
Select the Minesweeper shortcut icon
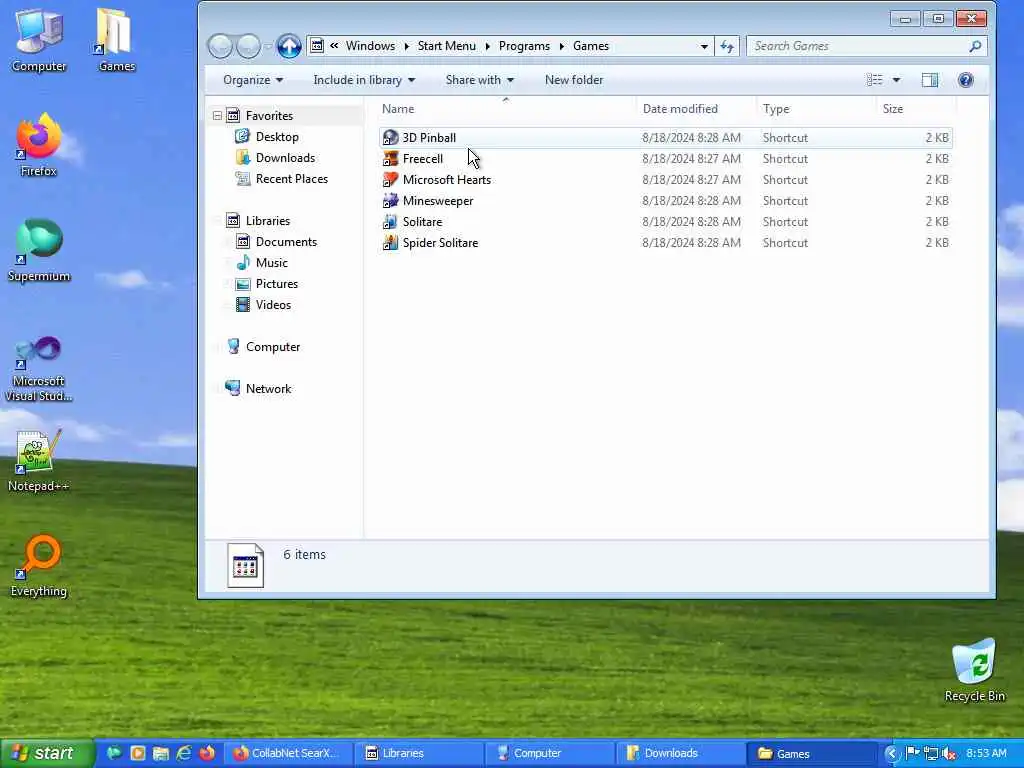tap(390, 200)
